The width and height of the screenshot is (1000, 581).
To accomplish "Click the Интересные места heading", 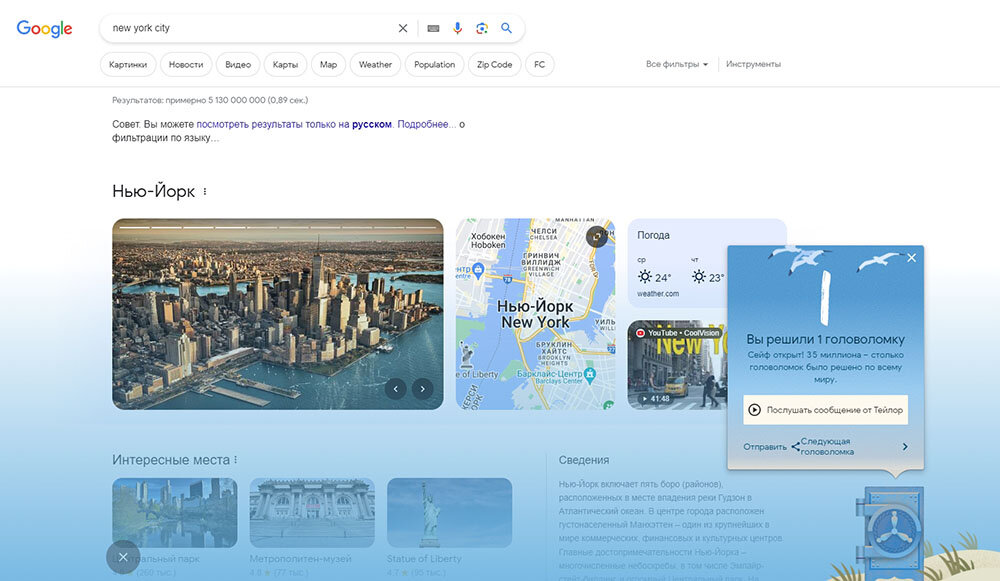I will (x=171, y=460).
